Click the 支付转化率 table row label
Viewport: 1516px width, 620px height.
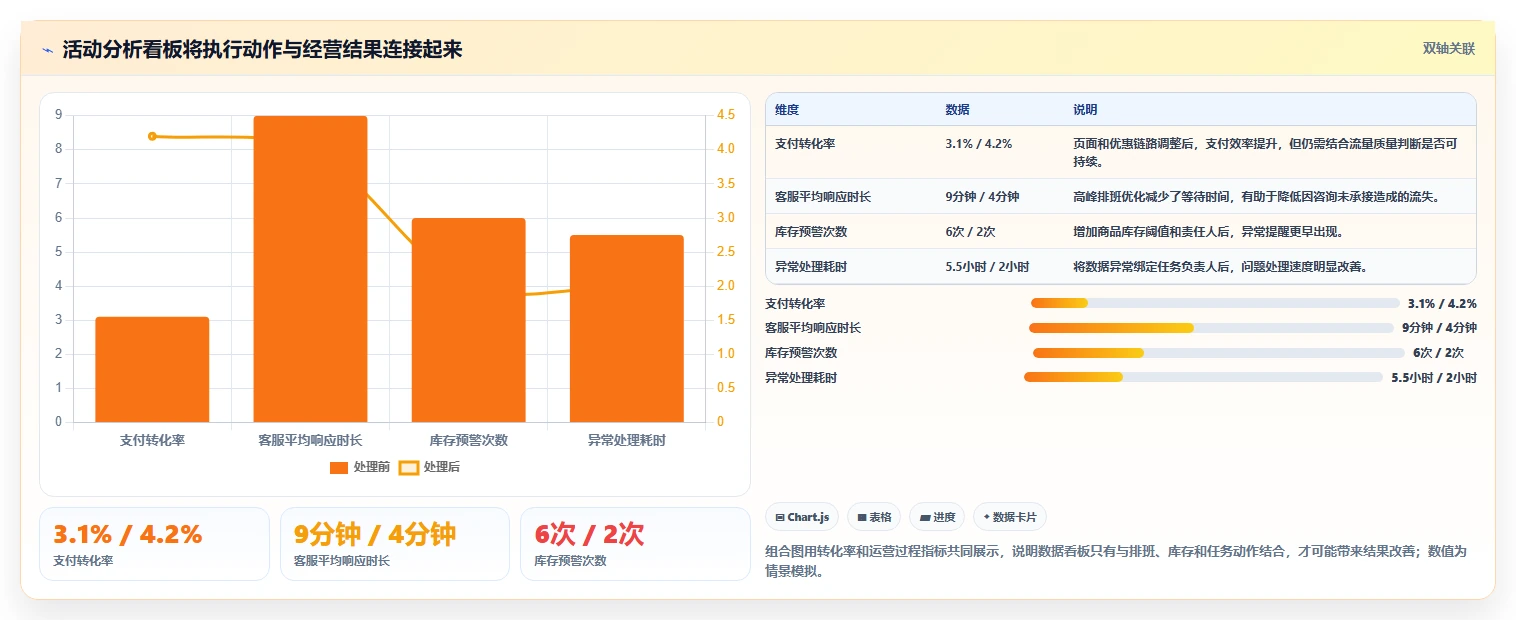point(805,143)
